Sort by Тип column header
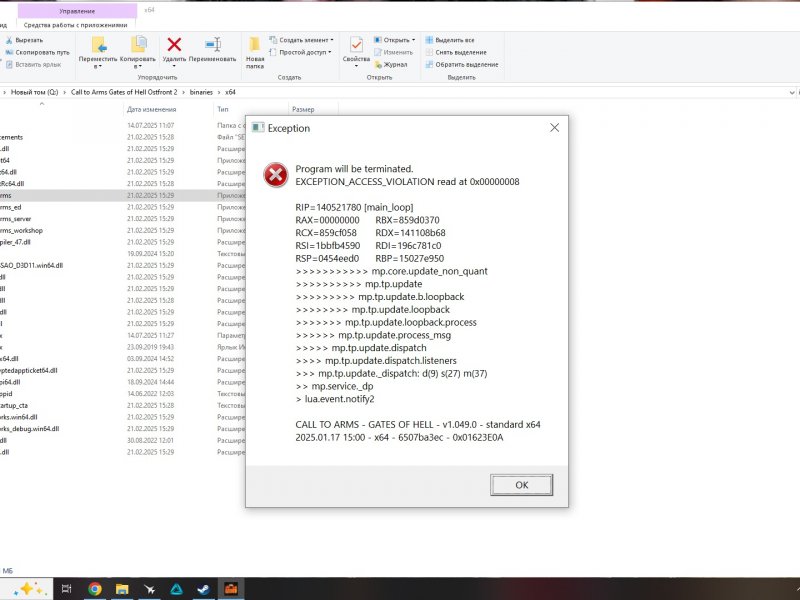800x600 pixels. pos(223,109)
